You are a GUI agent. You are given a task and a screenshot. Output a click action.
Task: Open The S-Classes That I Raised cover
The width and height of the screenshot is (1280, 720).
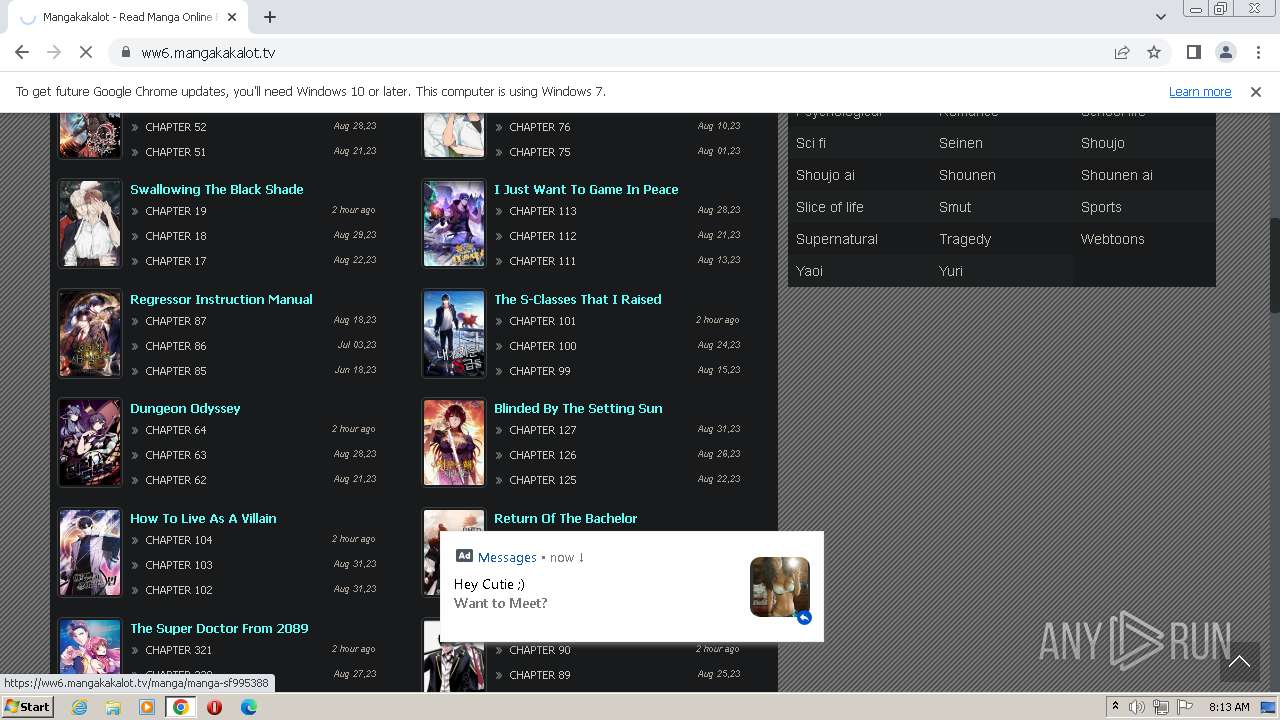[x=454, y=333]
